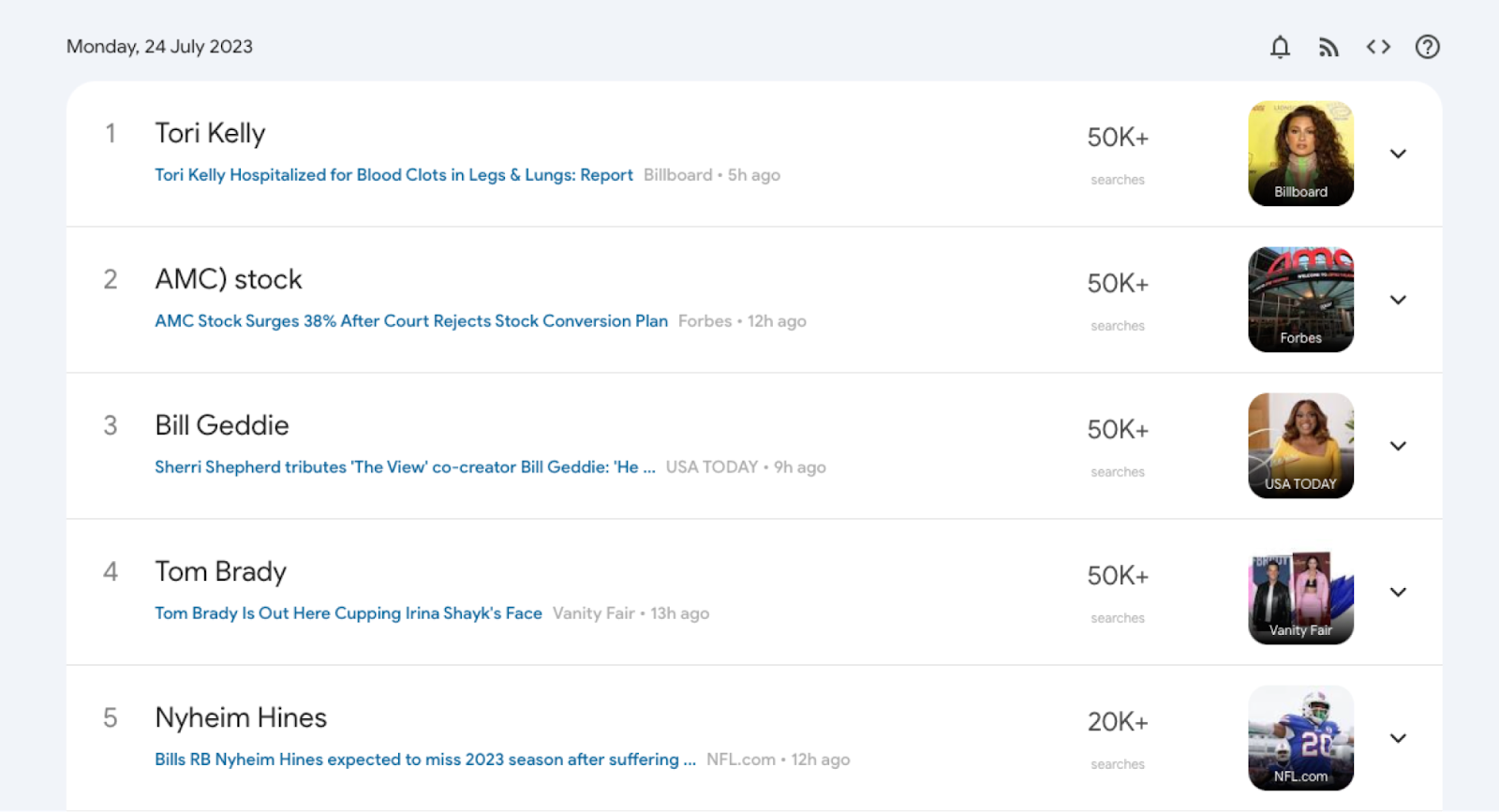The image size is (1499, 812).
Task: Expand the Nyheim Hines row chevron
Action: 1398,738
